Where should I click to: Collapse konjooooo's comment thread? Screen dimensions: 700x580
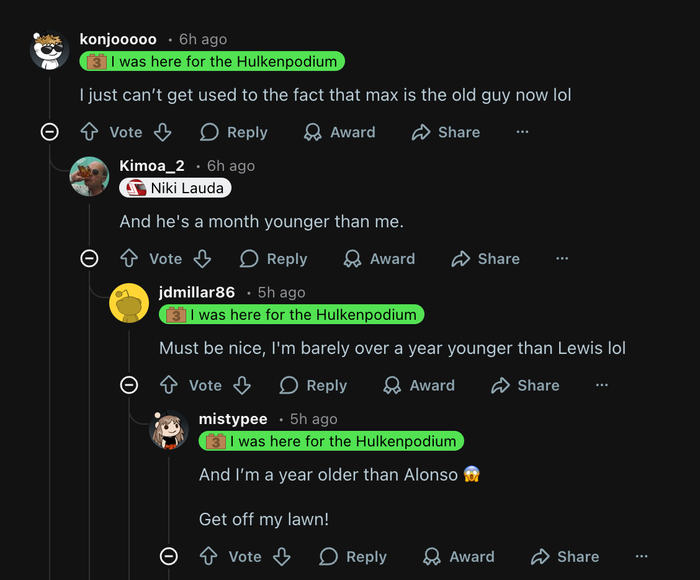point(49,132)
